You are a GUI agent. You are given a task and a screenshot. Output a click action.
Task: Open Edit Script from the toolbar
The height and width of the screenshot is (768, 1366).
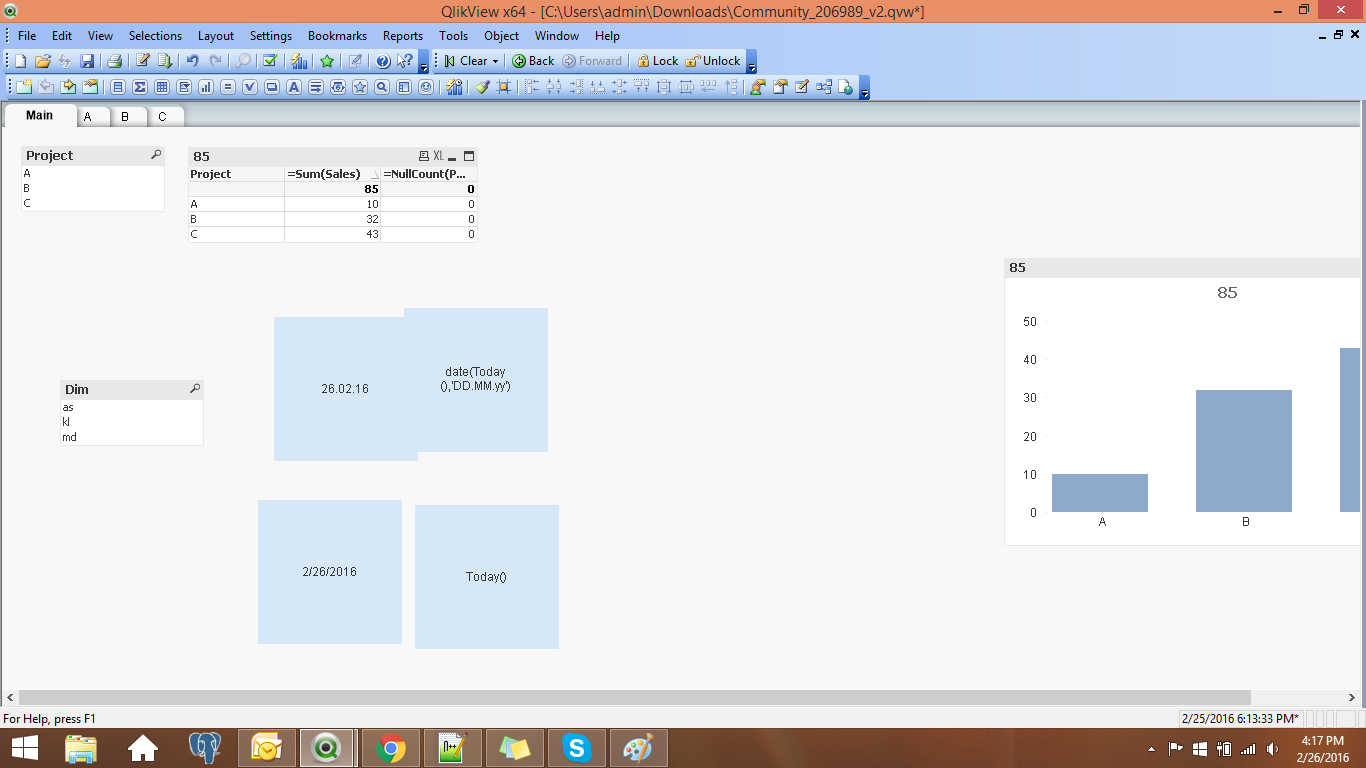pos(143,61)
